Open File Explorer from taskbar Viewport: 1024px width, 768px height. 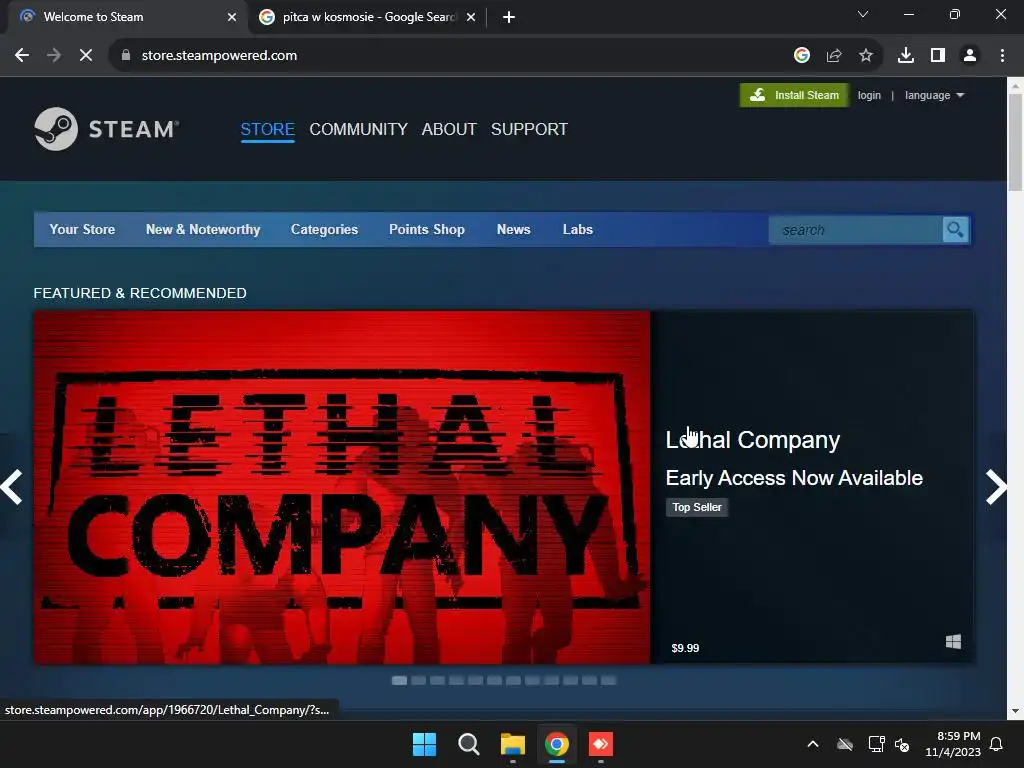[513, 744]
